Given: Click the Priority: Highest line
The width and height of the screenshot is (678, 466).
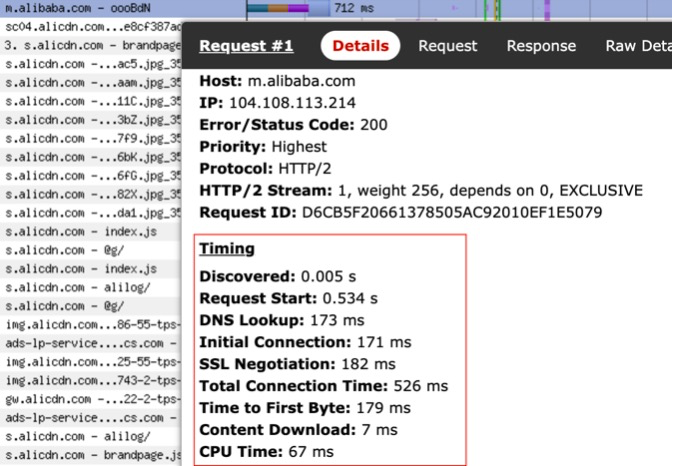Looking at the screenshot, I should [263, 147].
